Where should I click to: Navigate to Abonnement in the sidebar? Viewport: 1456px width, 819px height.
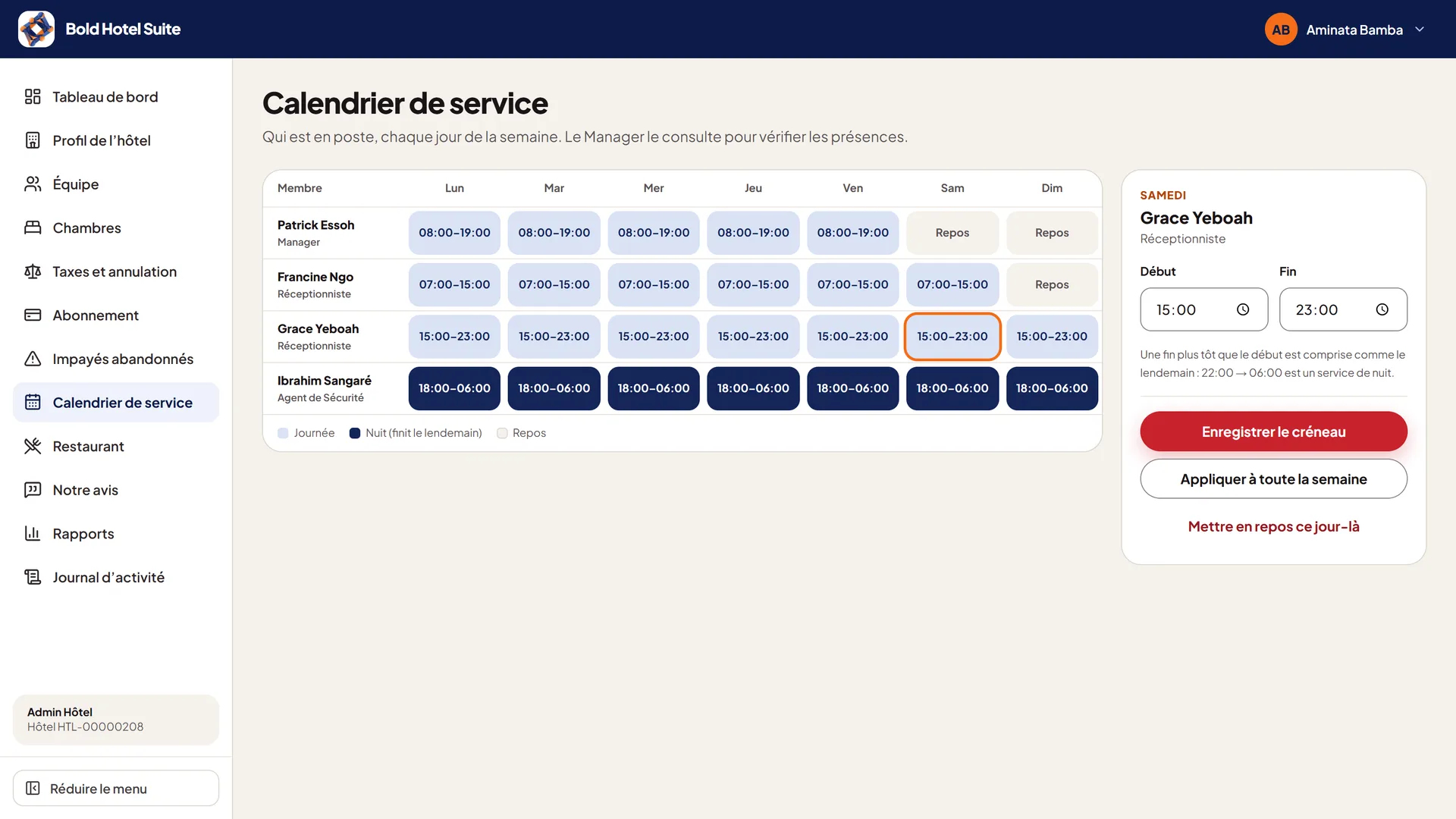[x=116, y=315]
